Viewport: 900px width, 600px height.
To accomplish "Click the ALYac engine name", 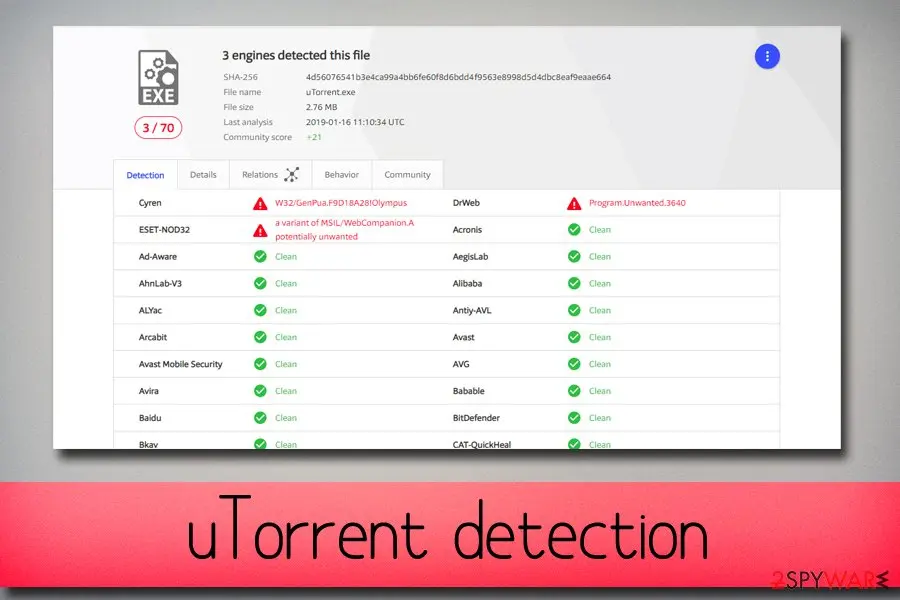I will pyautogui.click(x=150, y=310).
